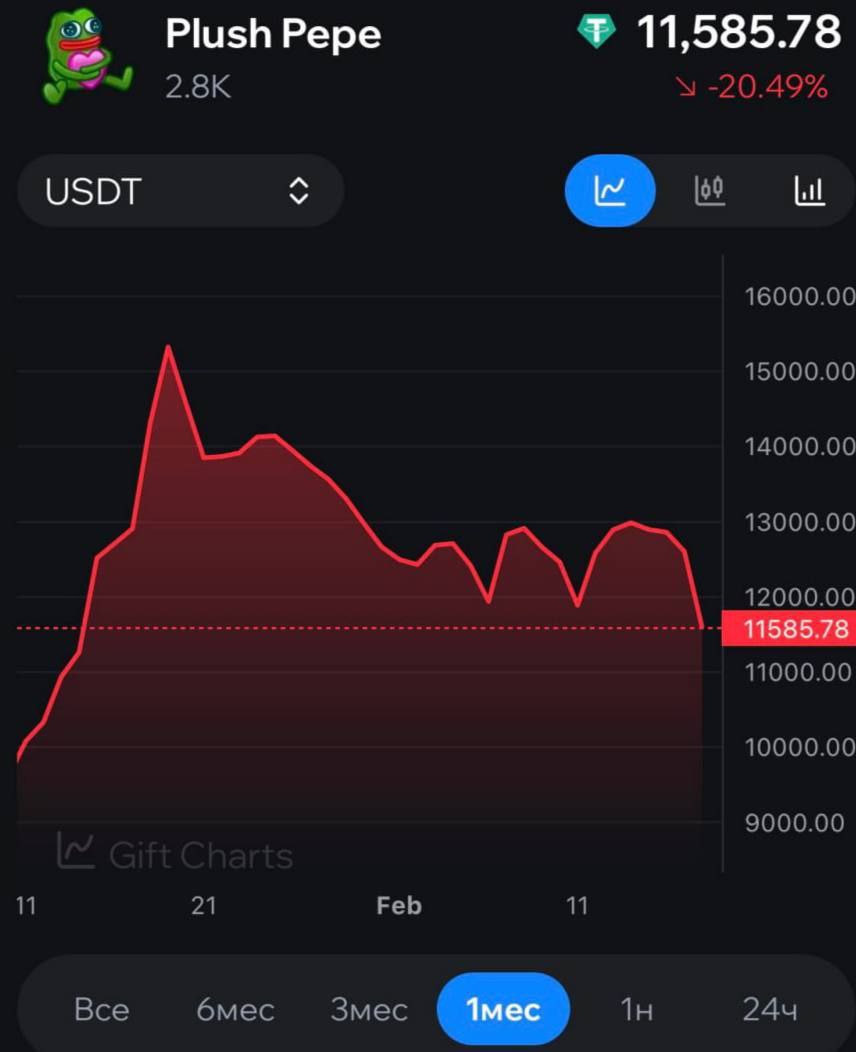Image resolution: width=856 pixels, height=1052 pixels.
Task: Click the chart peak near 15000
Action: [168, 348]
